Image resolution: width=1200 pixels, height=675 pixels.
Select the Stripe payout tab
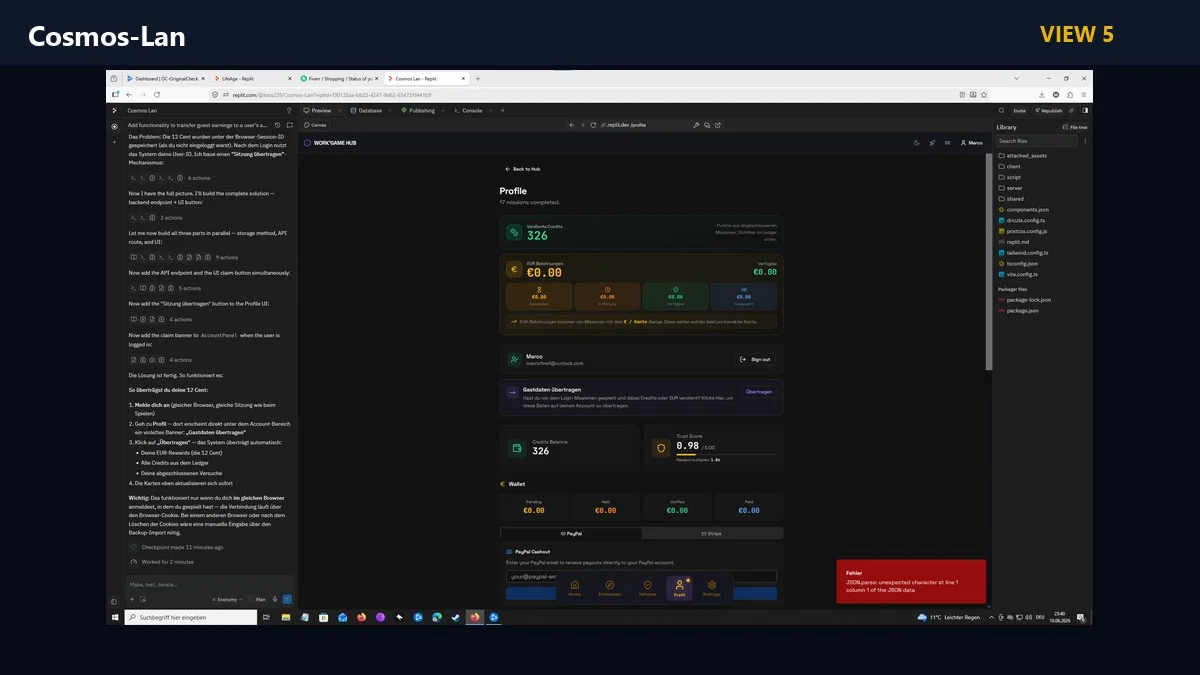point(711,533)
